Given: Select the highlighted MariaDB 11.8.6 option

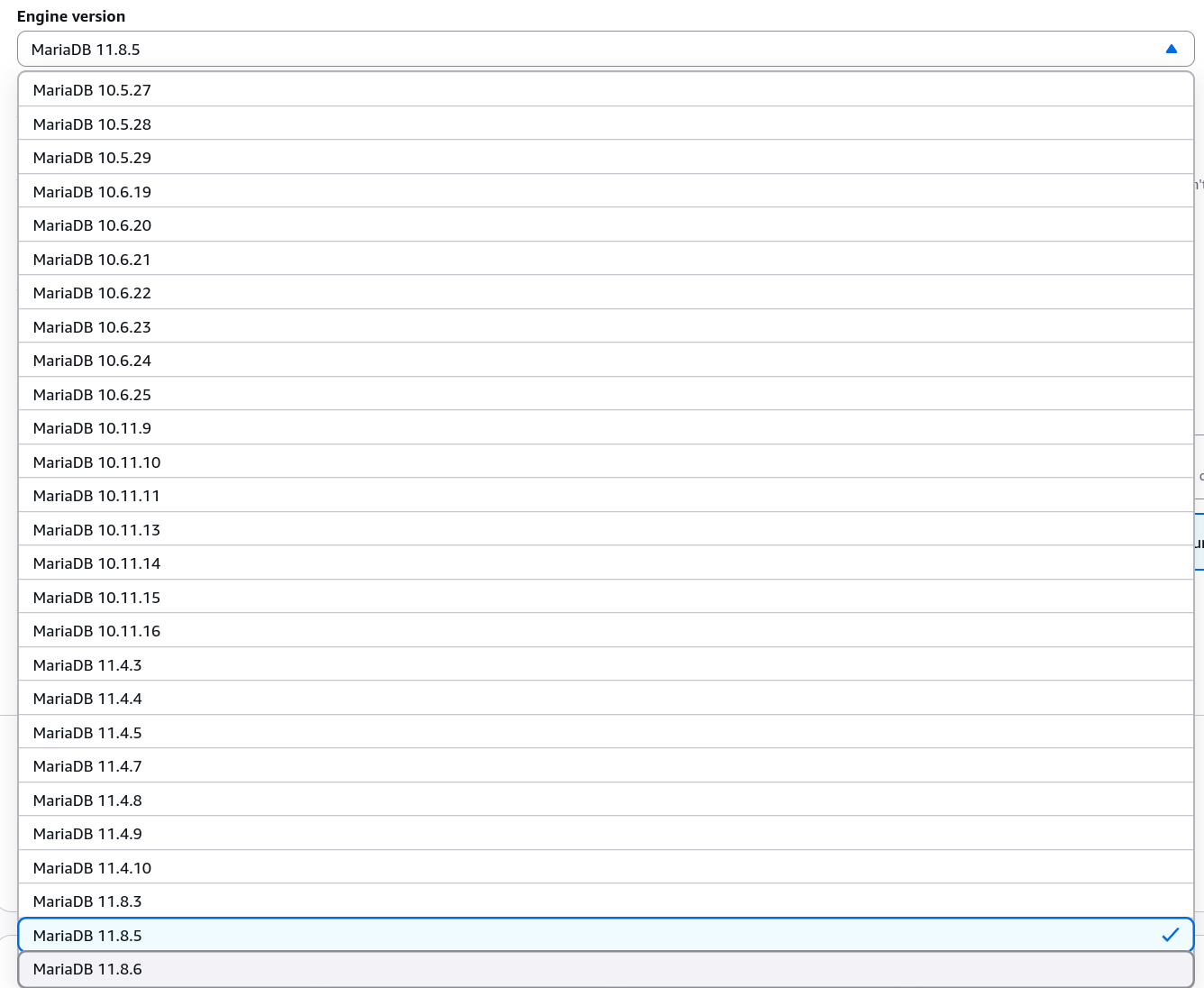Looking at the screenshot, I should click(87, 969).
